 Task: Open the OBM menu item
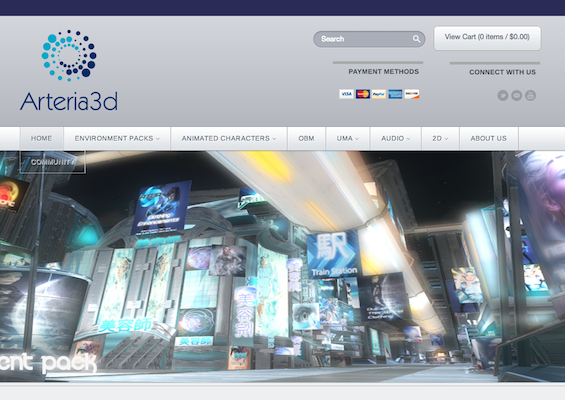pos(306,138)
